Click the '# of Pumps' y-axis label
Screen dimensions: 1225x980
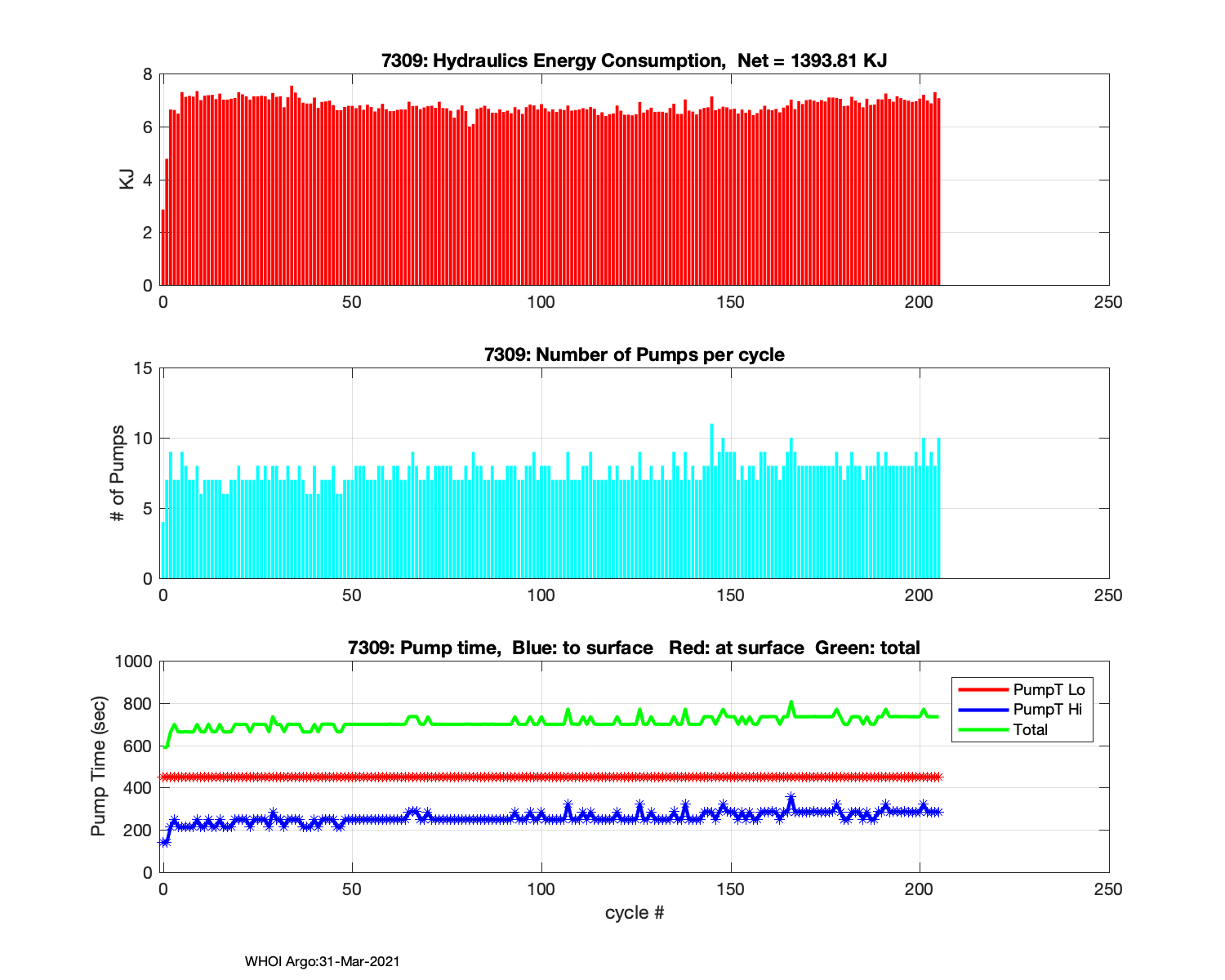[118, 474]
